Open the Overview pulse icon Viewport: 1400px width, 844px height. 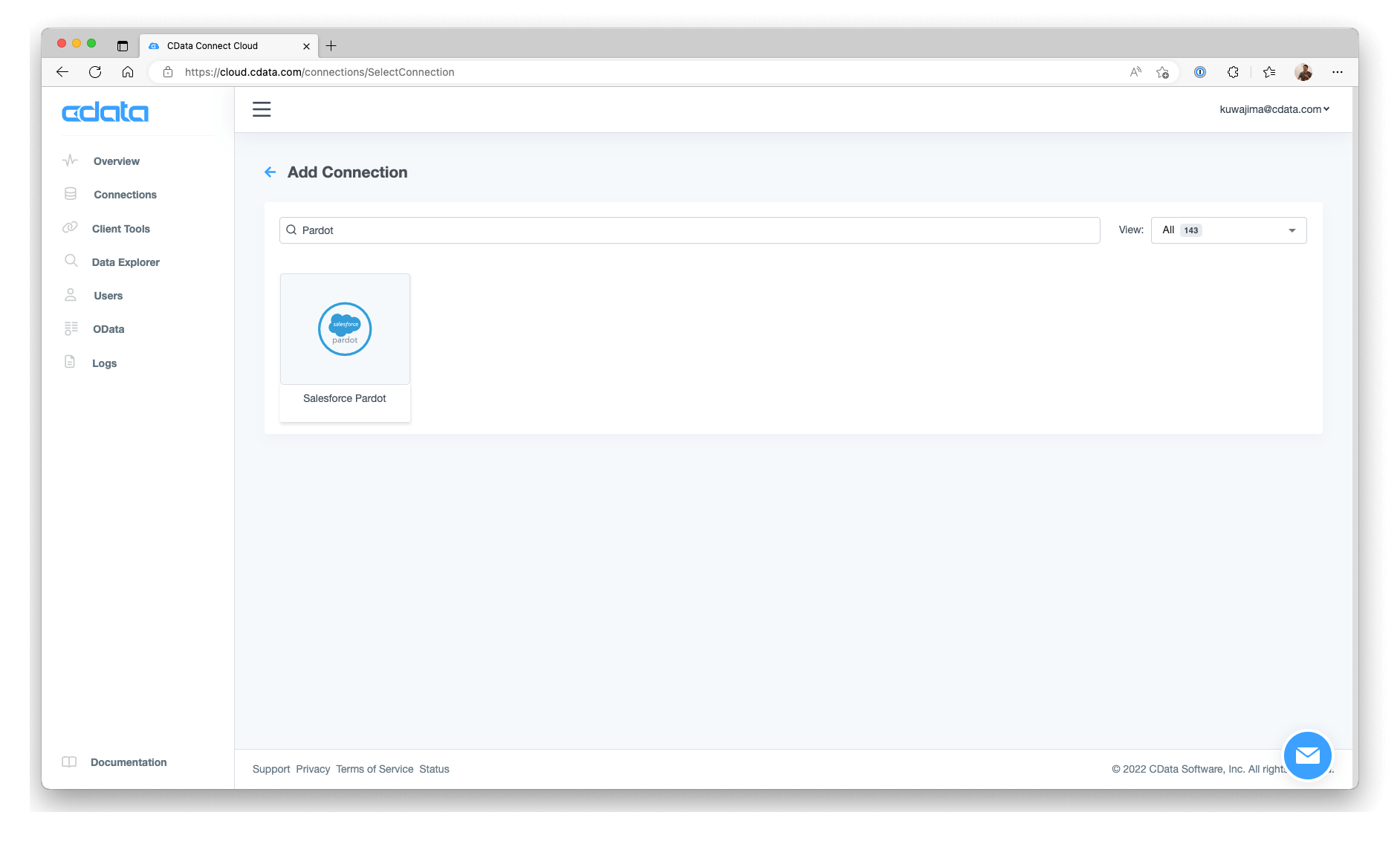click(70, 160)
